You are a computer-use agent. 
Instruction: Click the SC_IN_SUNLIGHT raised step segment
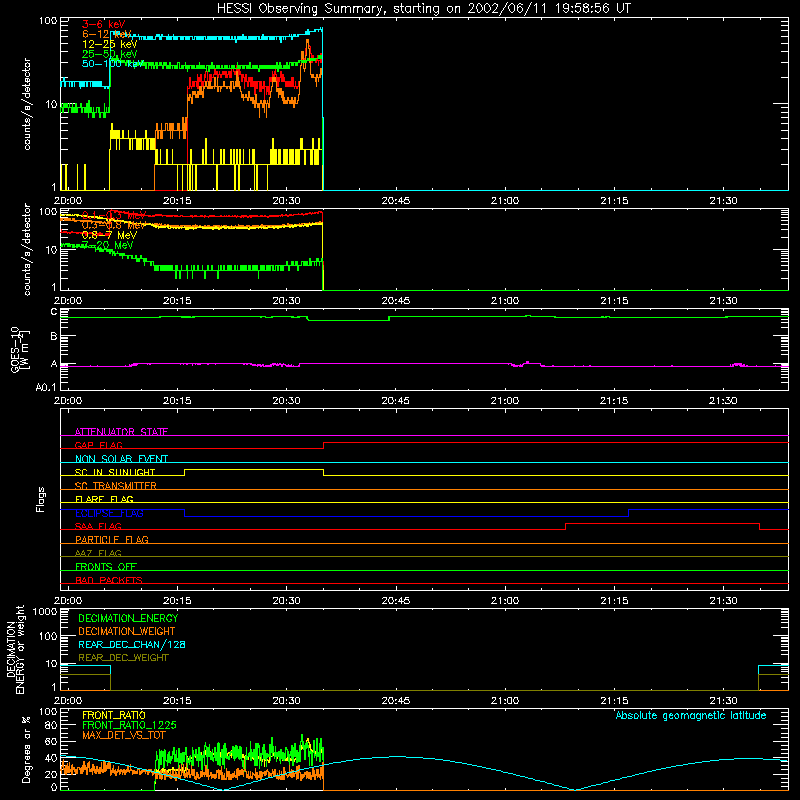pos(254,469)
